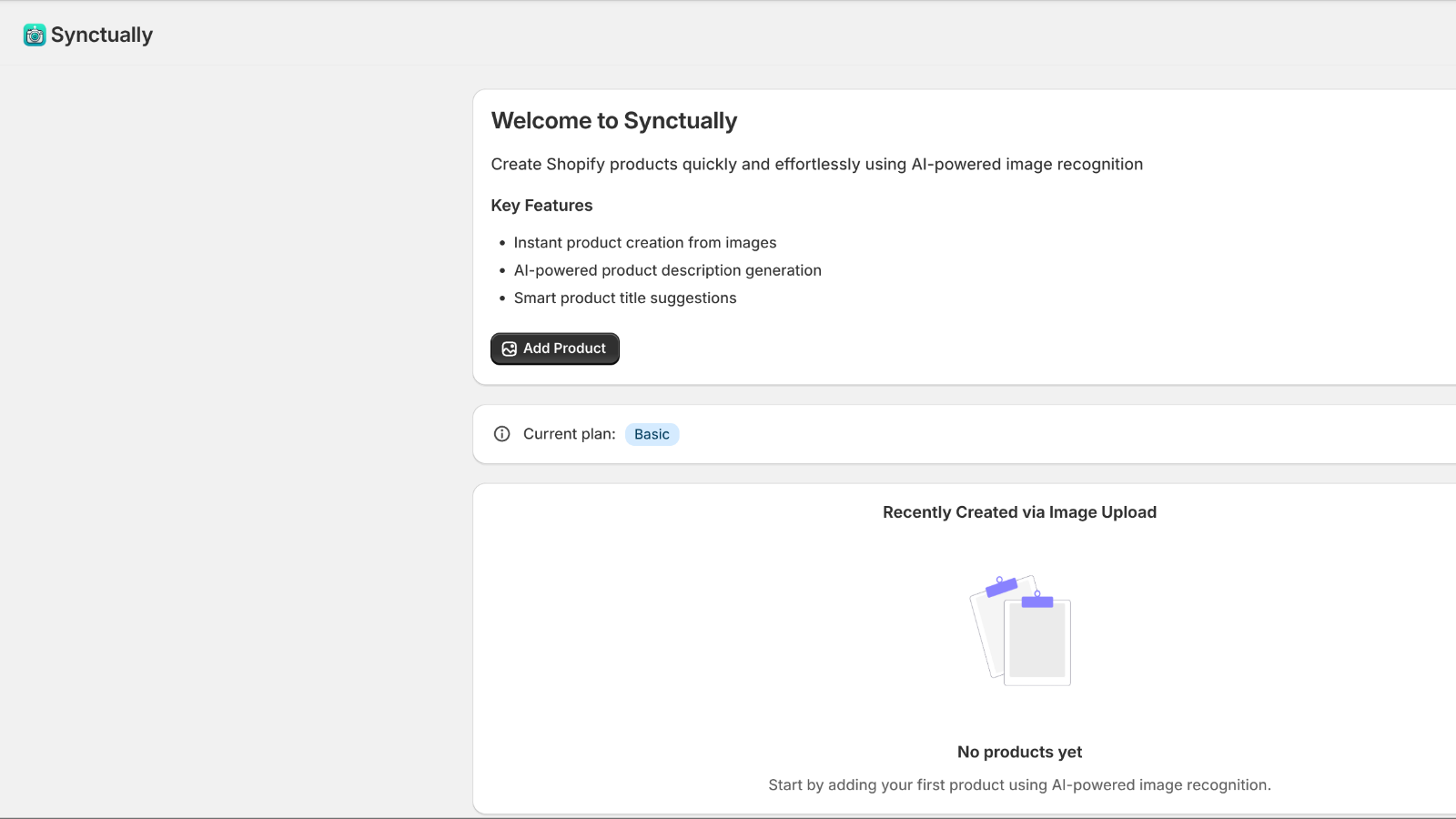Click the No products yet message
This screenshot has width=1456, height=819.
point(1019,752)
